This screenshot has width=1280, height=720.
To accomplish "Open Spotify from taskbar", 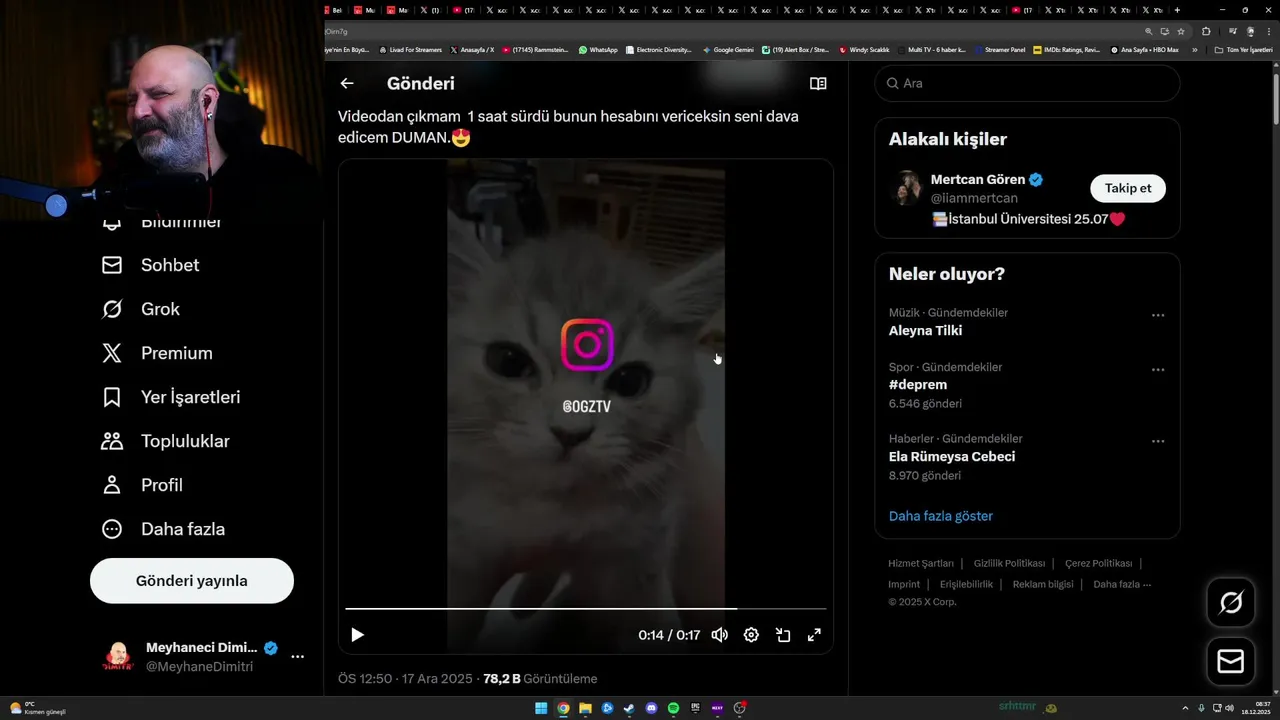I will coord(673,708).
